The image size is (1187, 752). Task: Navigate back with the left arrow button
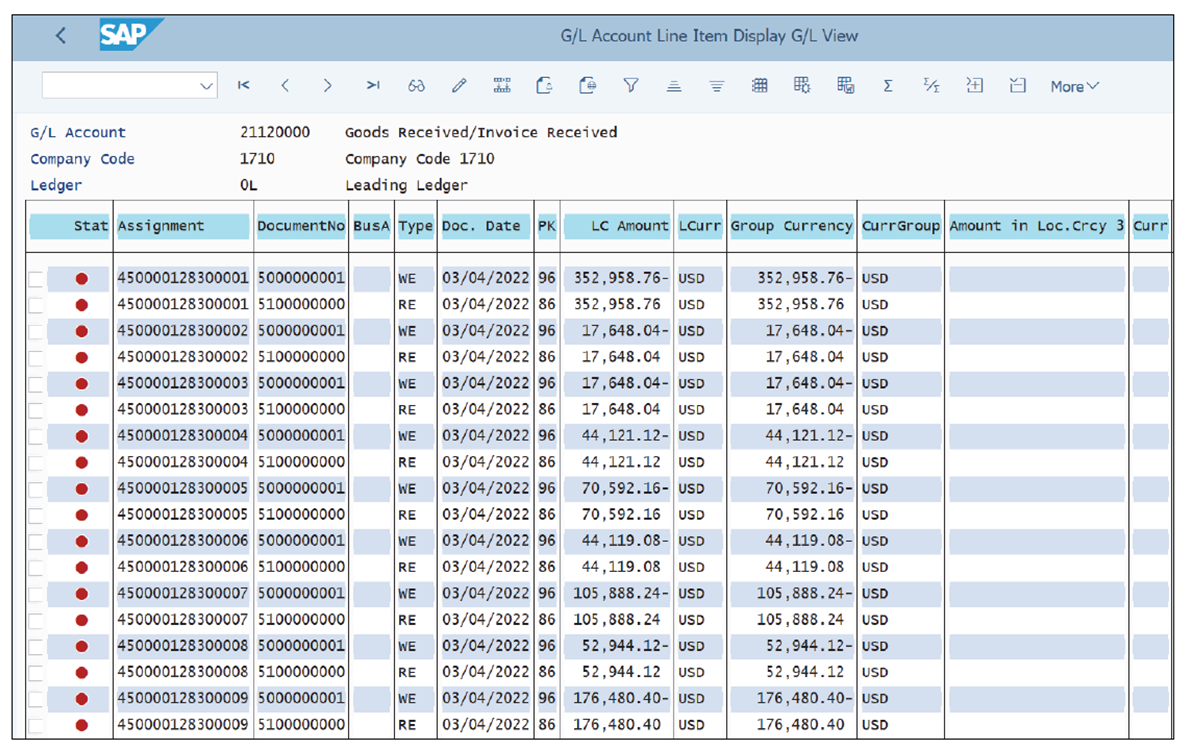pyautogui.click(x=60, y=36)
